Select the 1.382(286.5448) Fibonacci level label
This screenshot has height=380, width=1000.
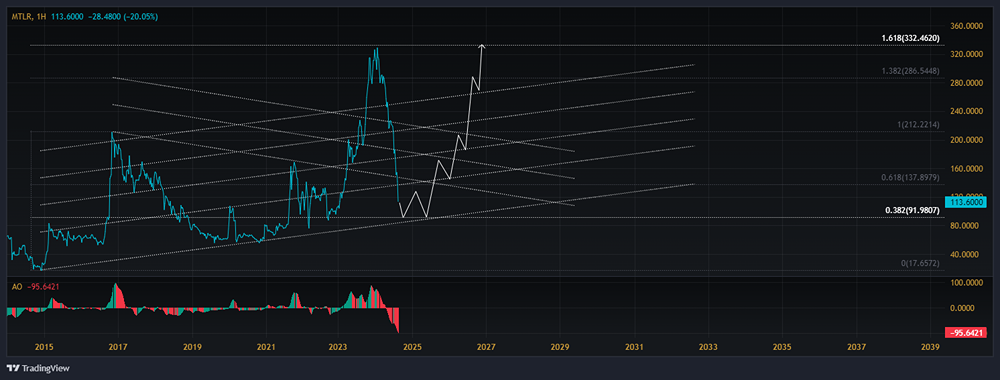click(911, 71)
